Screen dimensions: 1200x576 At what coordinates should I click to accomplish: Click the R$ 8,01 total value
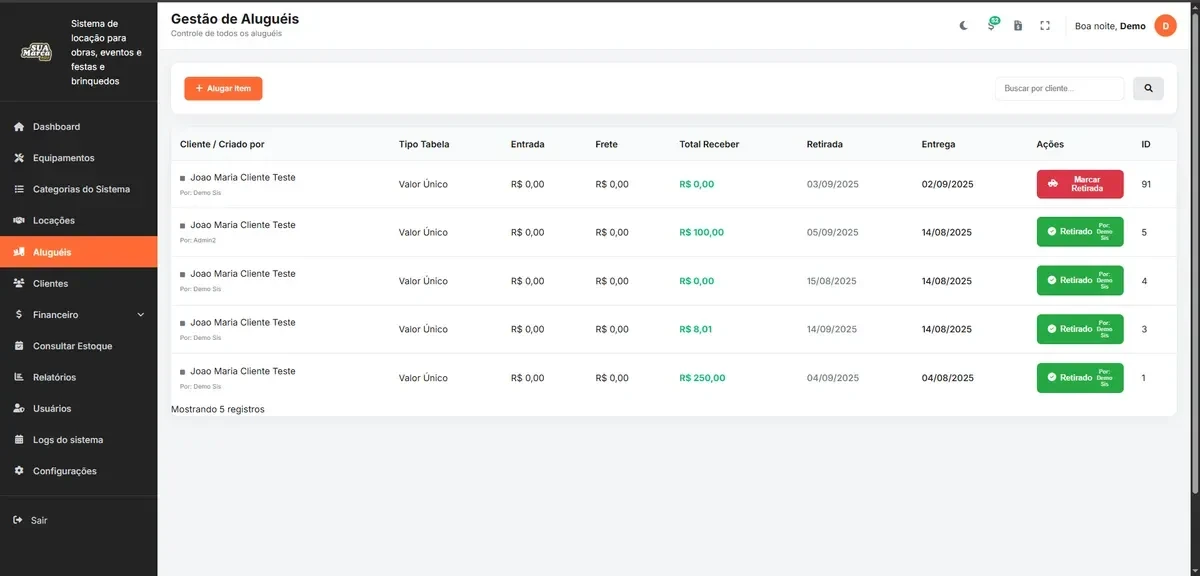pyautogui.click(x=696, y=329)
